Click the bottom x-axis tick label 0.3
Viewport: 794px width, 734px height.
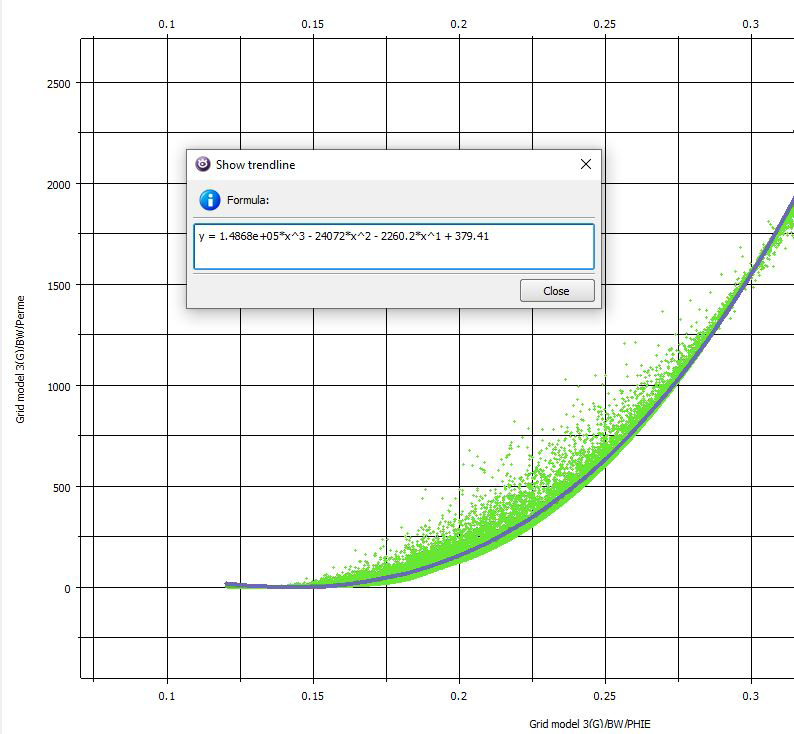click(x=750, y=696)
